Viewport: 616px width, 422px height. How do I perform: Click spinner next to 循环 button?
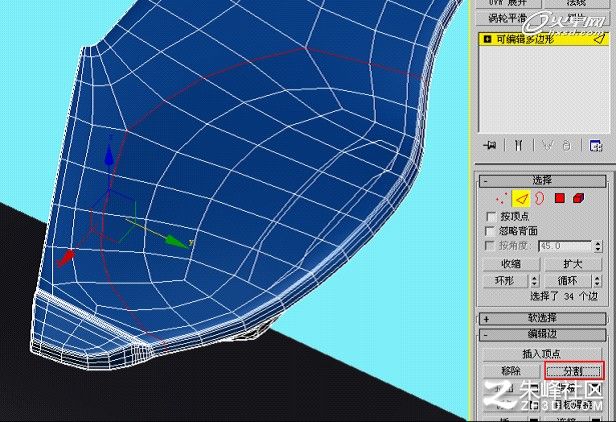597,281
